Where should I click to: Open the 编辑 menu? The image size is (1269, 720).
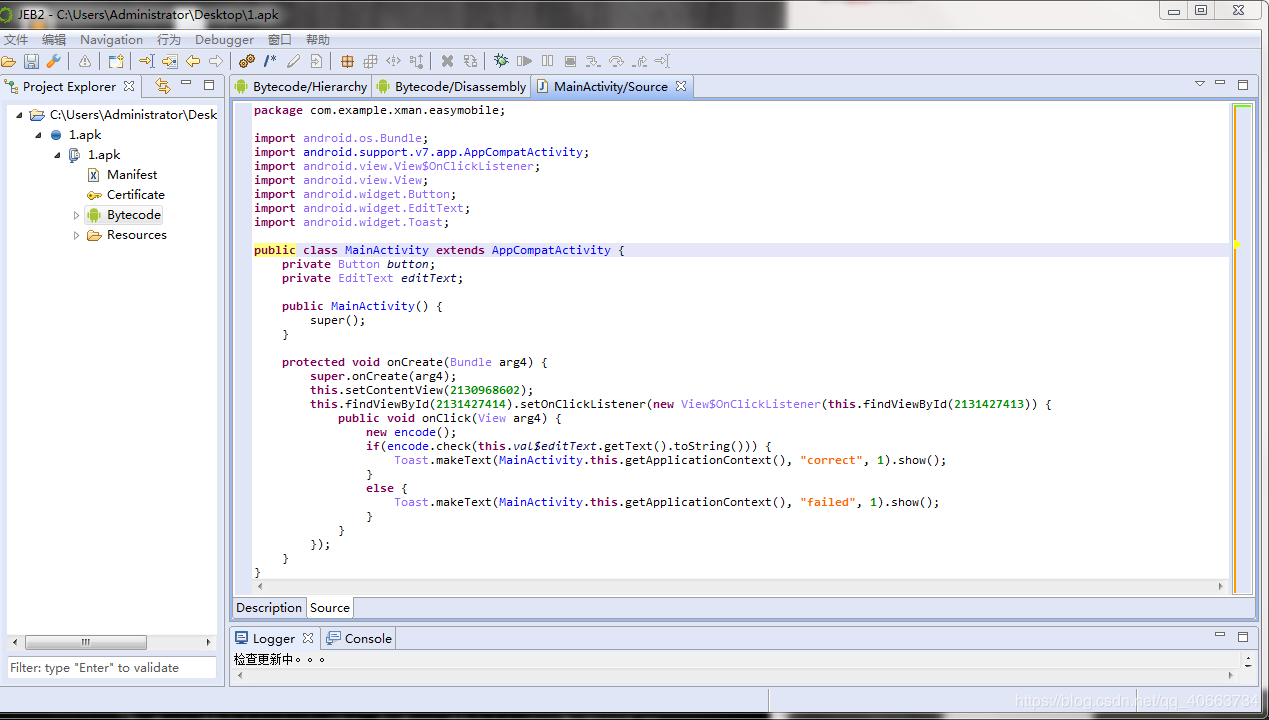pos(54,40)
